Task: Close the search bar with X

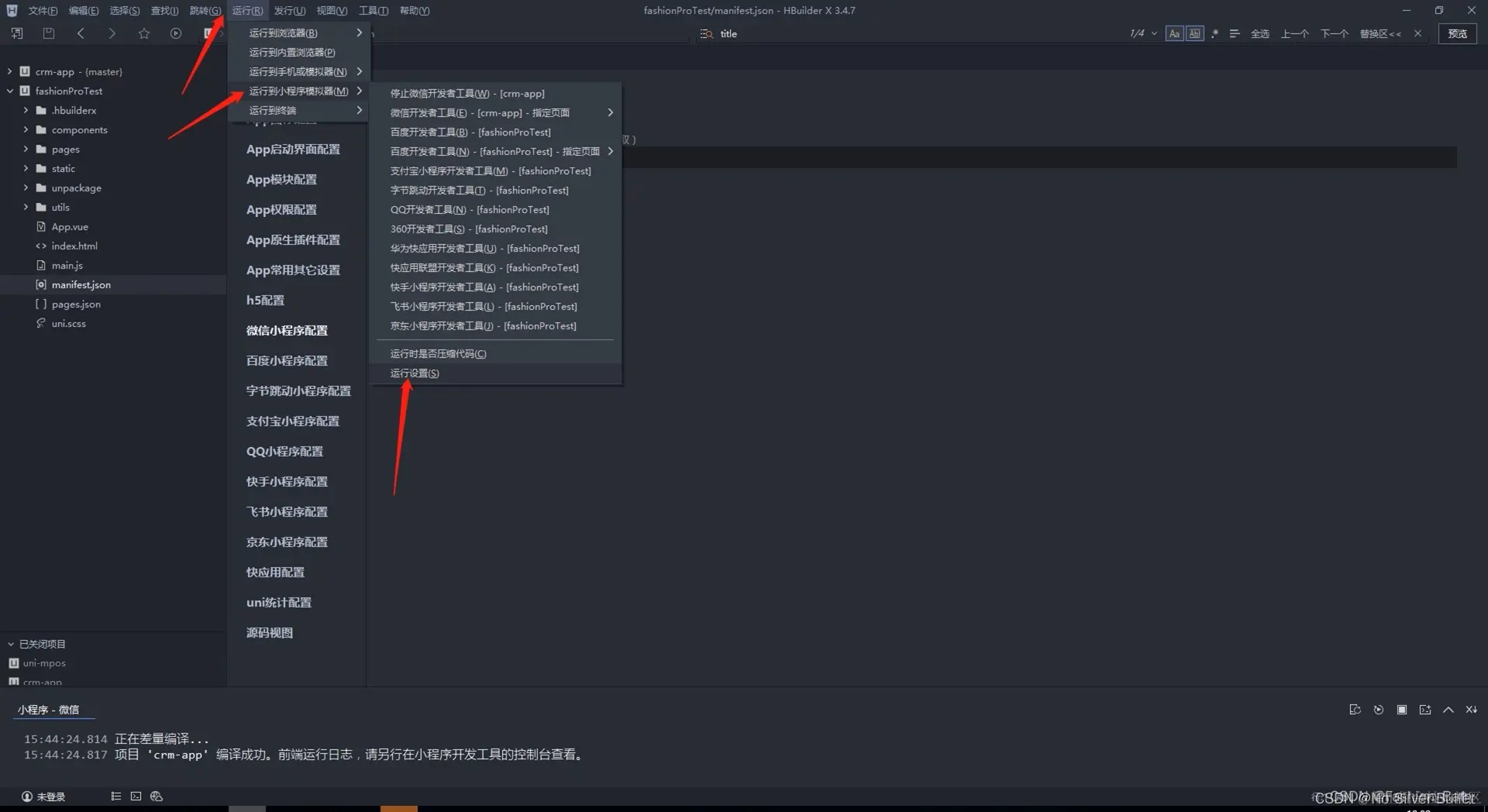Action: click(x=1417, y=33)
